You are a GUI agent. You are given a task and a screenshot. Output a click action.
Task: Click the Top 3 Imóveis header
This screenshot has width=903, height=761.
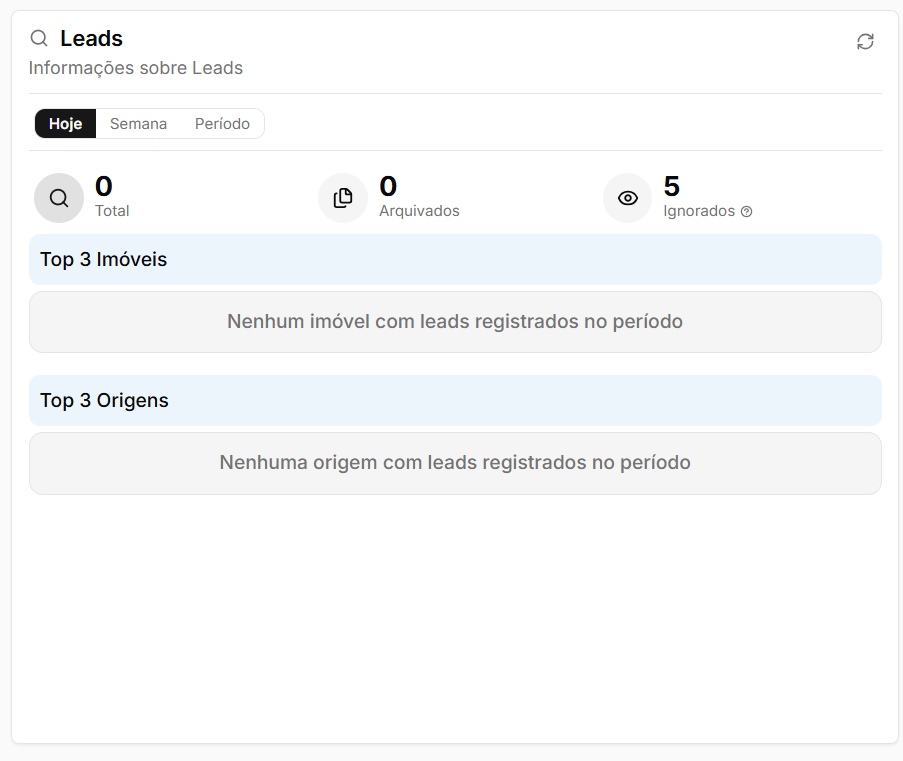(x=455, y=260)
